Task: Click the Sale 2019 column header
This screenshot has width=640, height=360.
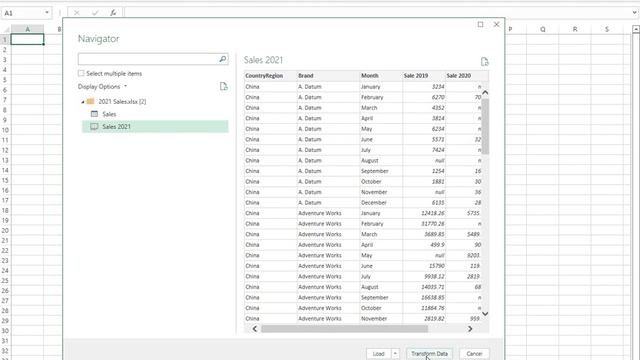Action: coord(424,76)
